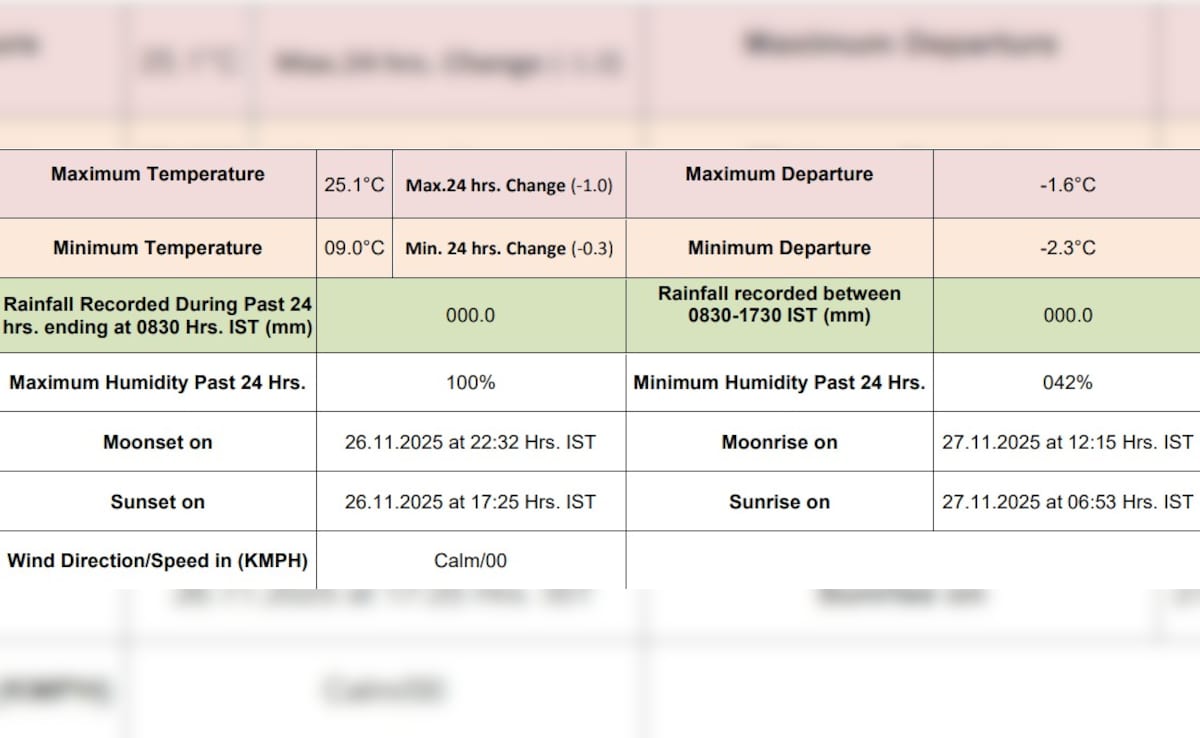Click the -1.6°C departure value
1200x738 pixels.
(1067, 184)
